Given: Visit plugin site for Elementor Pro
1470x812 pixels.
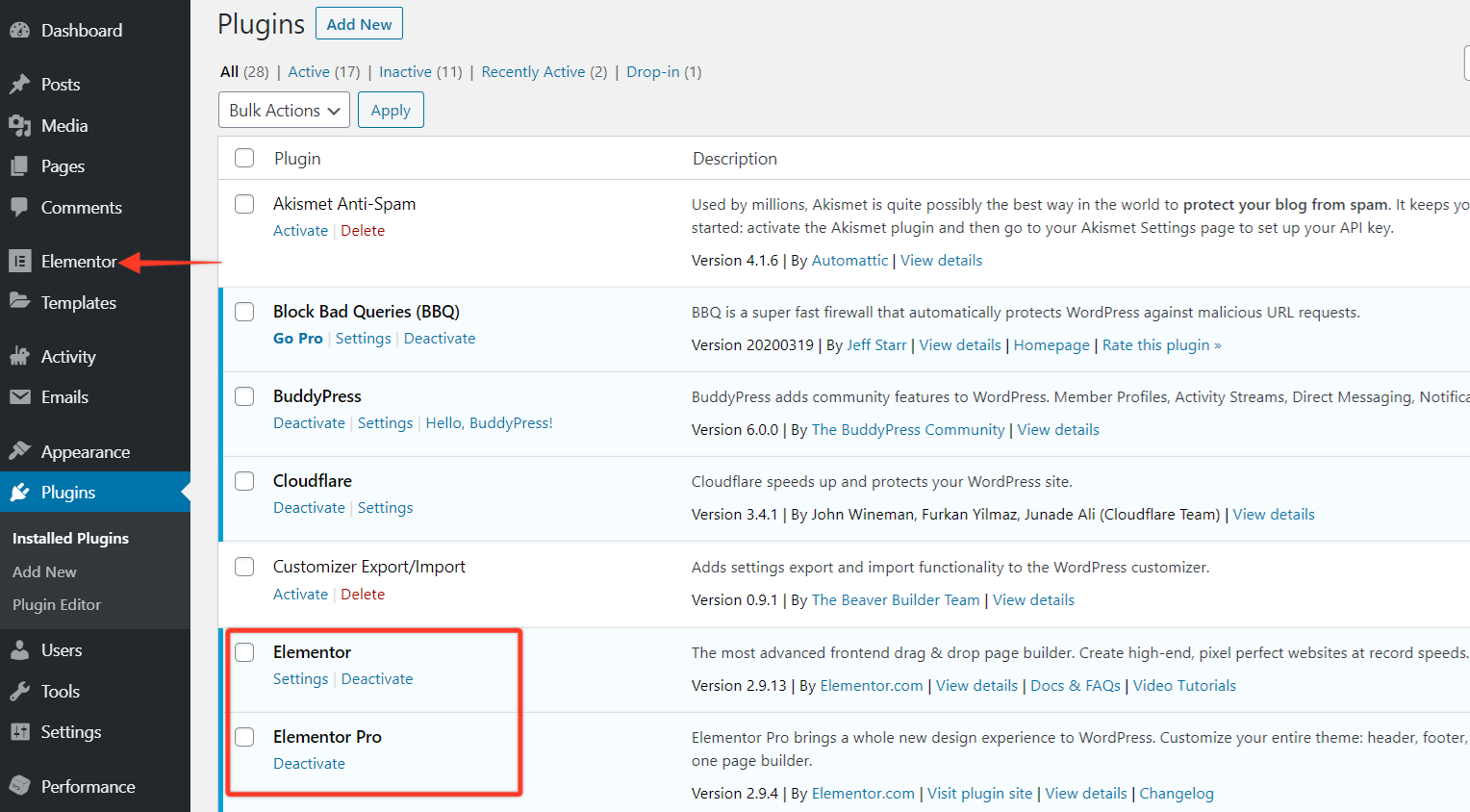Looking at the screenshot, I should (979, 793).
